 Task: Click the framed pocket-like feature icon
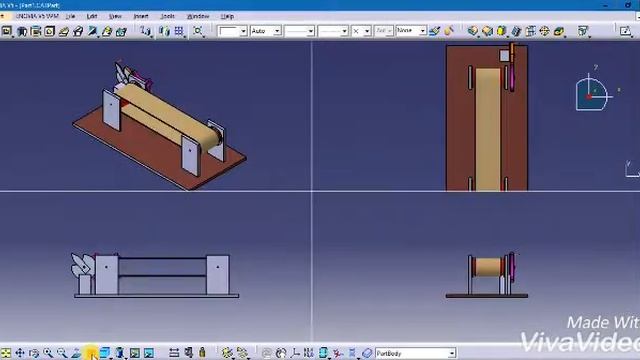[36, 31]
